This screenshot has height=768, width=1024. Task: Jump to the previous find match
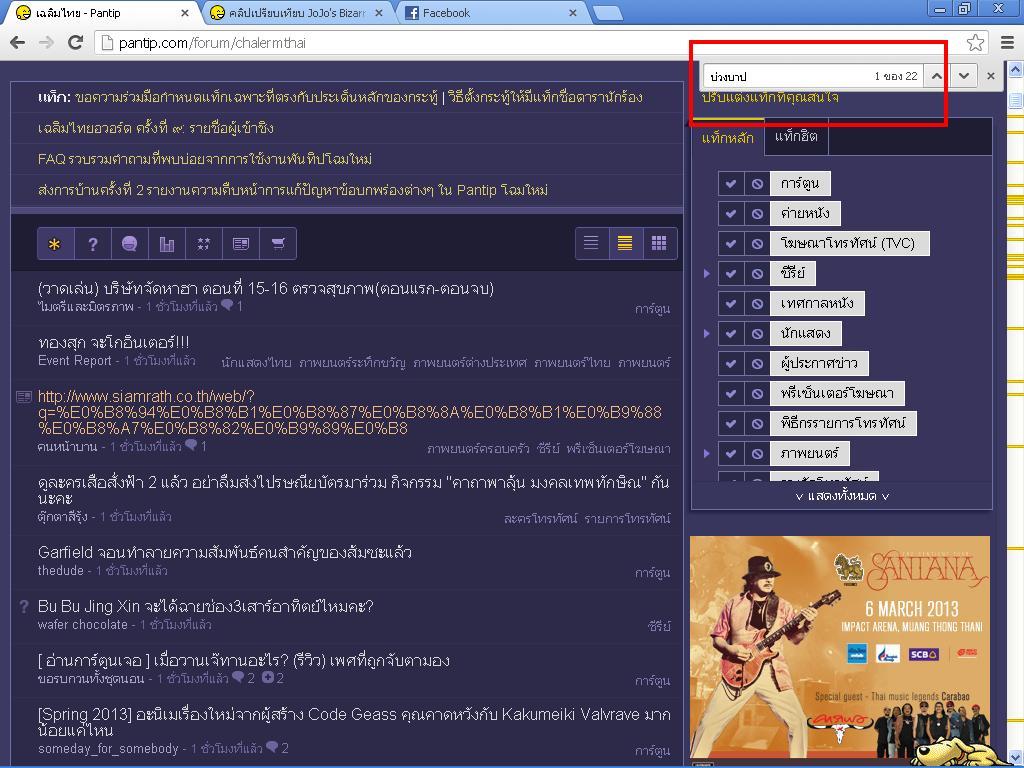pos(936,76)
